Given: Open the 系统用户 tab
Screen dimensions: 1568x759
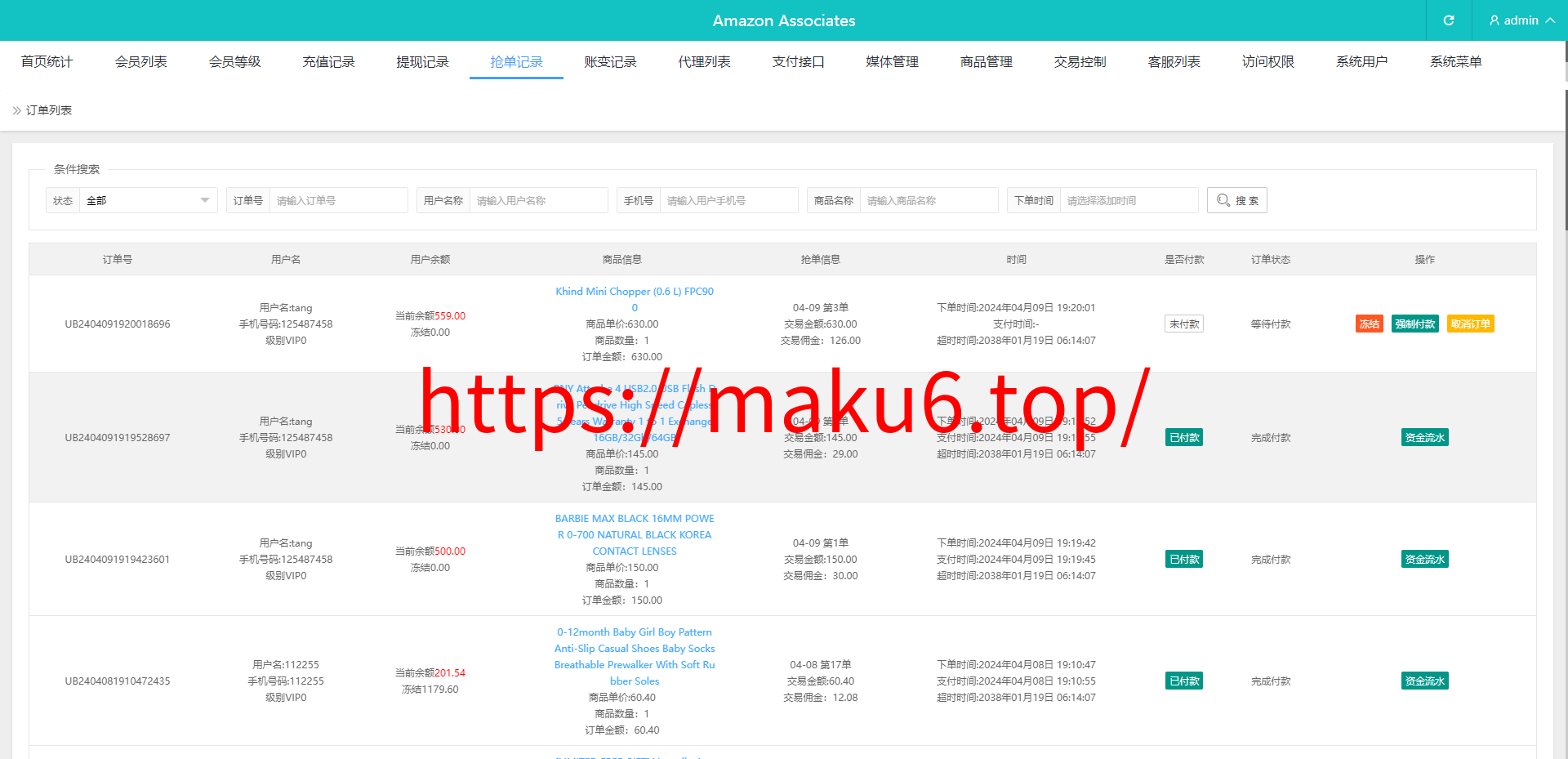Looking at the screenshot, I should (x=1361, y=61).
